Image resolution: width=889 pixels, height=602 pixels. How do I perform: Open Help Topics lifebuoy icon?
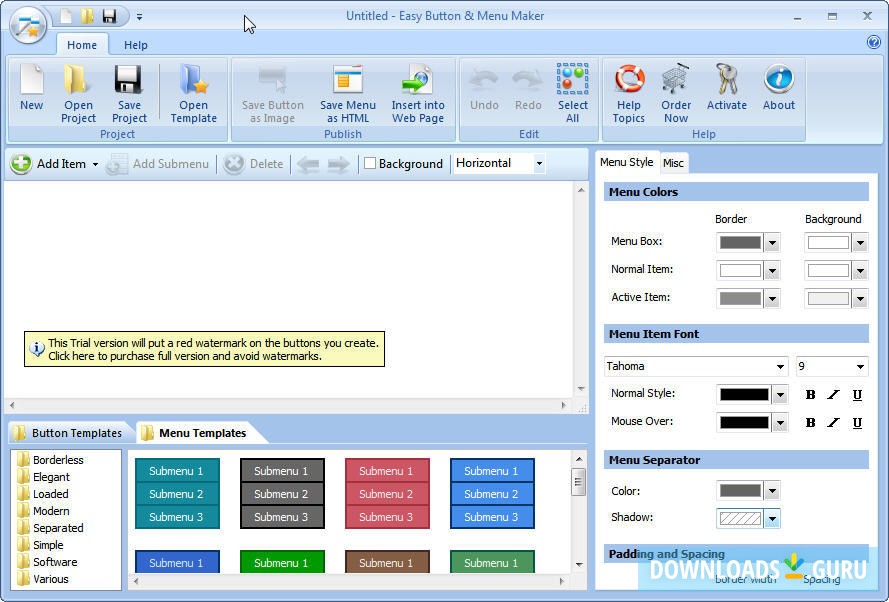628,82
